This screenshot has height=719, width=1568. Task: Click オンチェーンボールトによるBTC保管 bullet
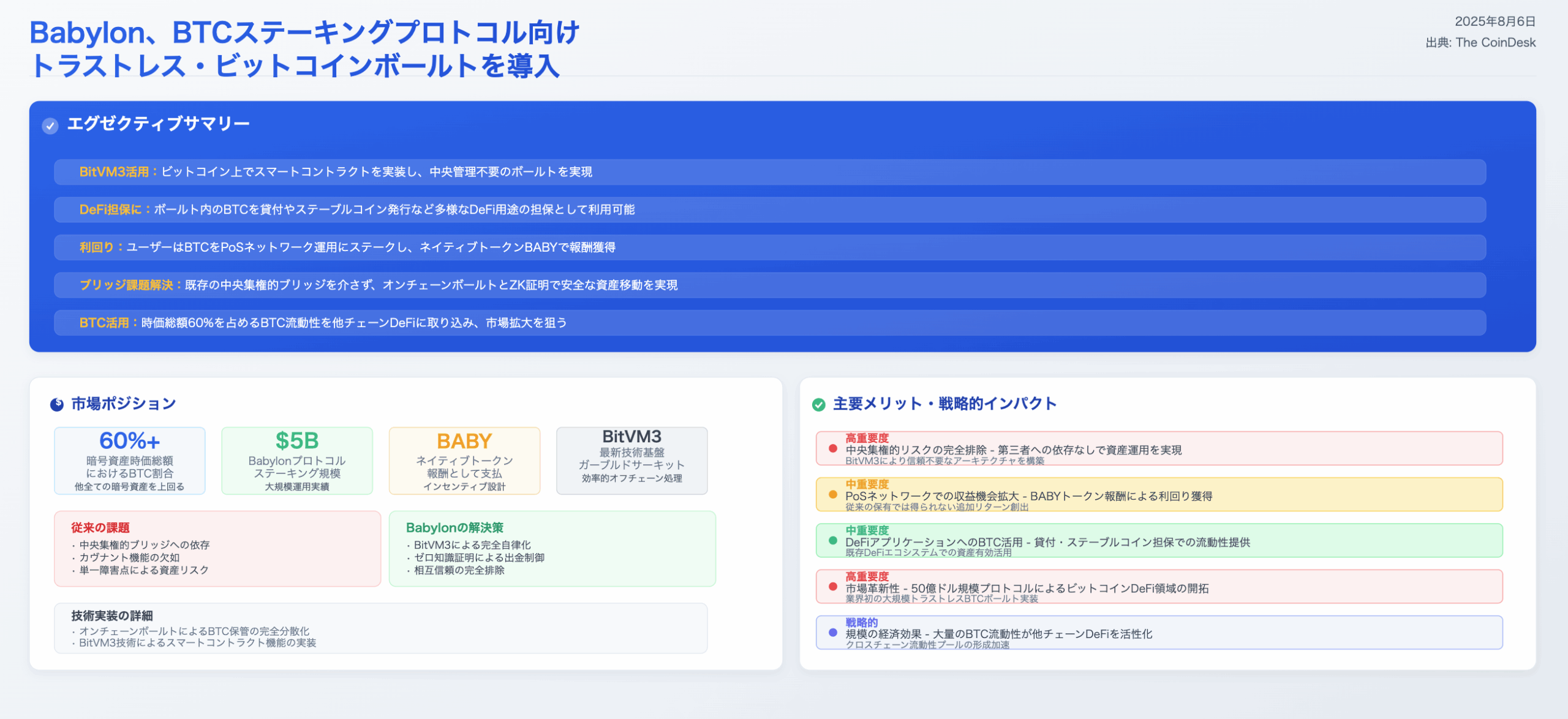coord(194,631)
